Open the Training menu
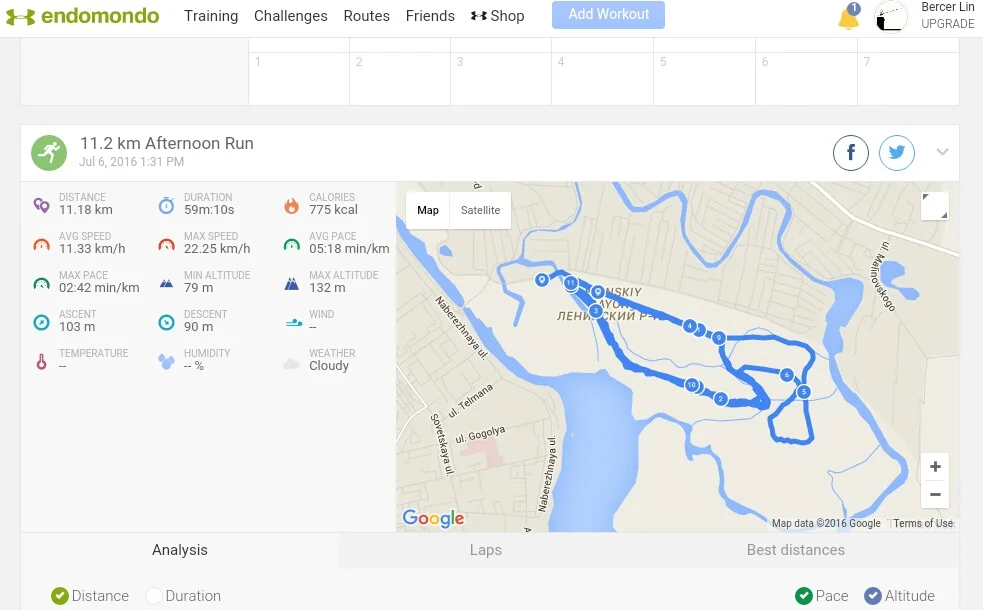The height and width of the screenshot is (610, 983). coord(211,16)
